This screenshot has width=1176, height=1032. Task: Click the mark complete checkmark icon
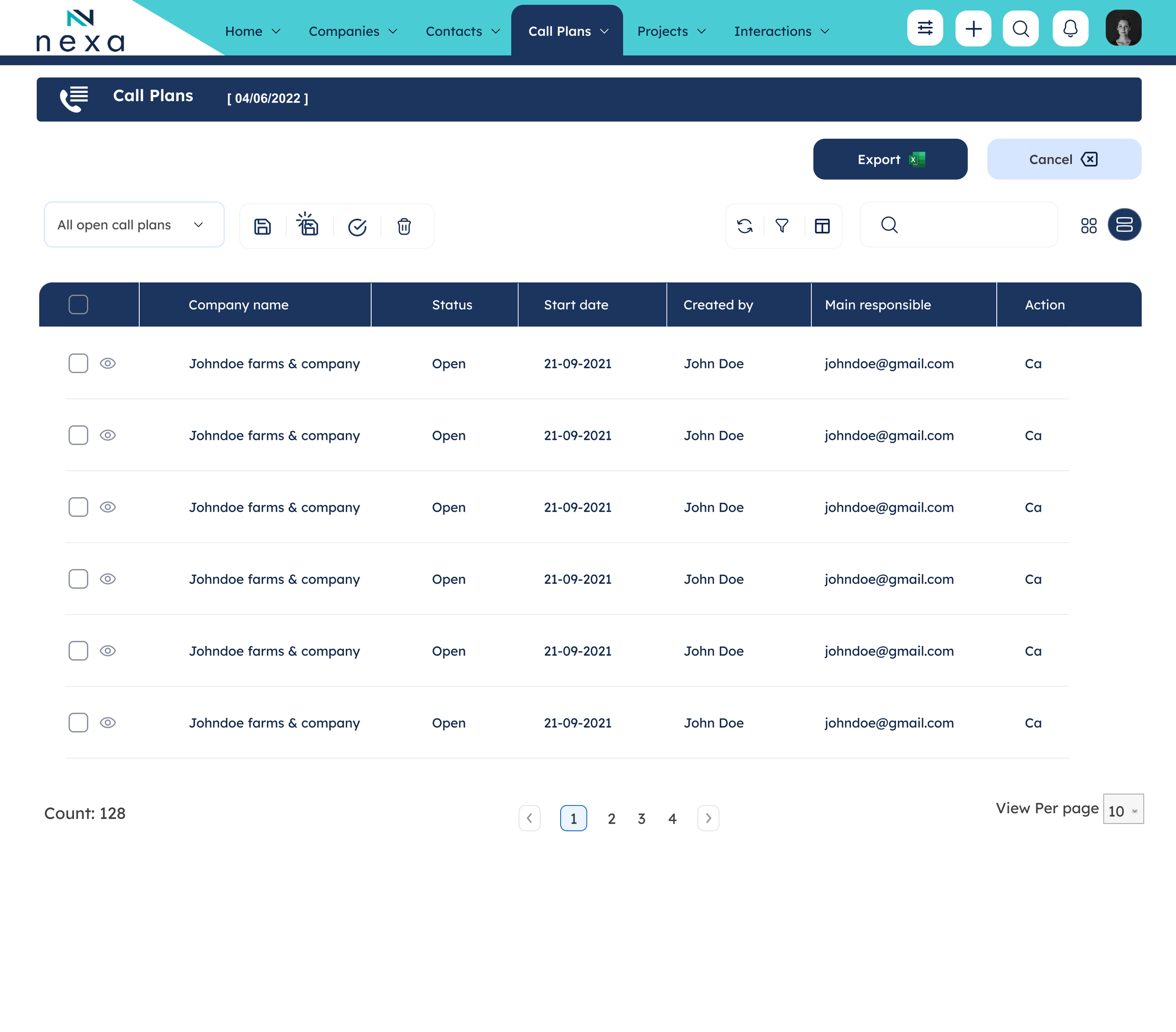click(357, 227)
